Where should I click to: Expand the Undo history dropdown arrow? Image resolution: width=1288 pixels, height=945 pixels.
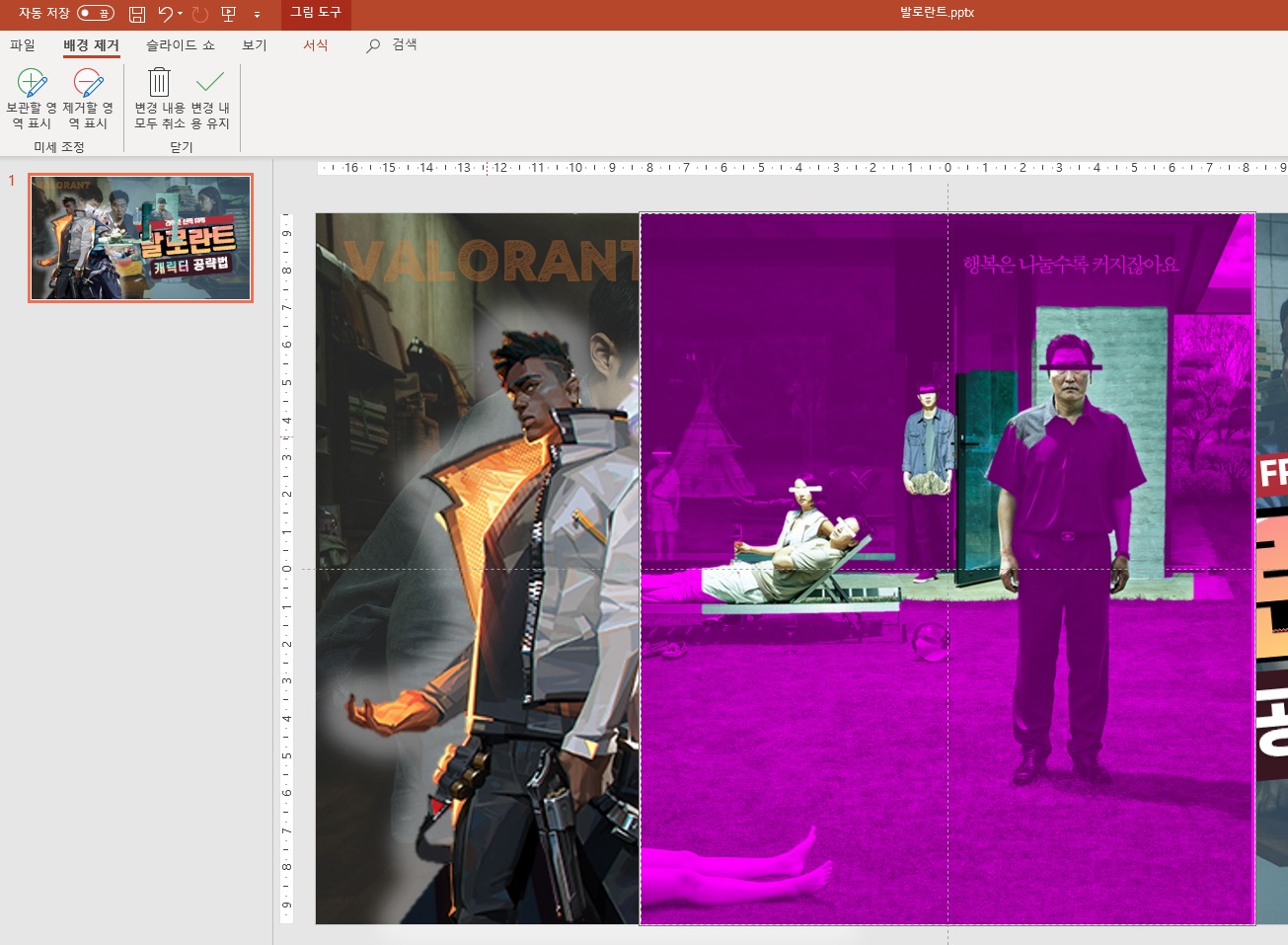[x=181, y=14]
